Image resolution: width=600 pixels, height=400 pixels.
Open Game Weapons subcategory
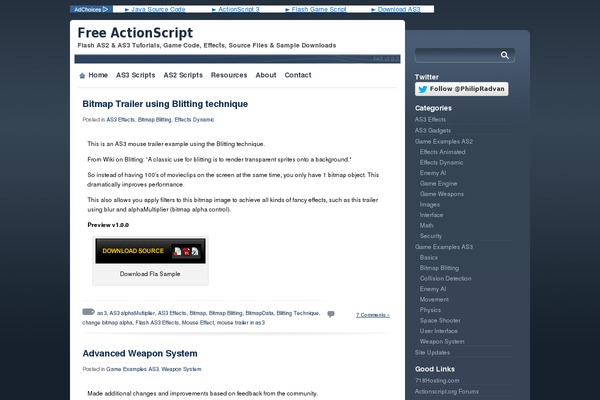[442, 194]
